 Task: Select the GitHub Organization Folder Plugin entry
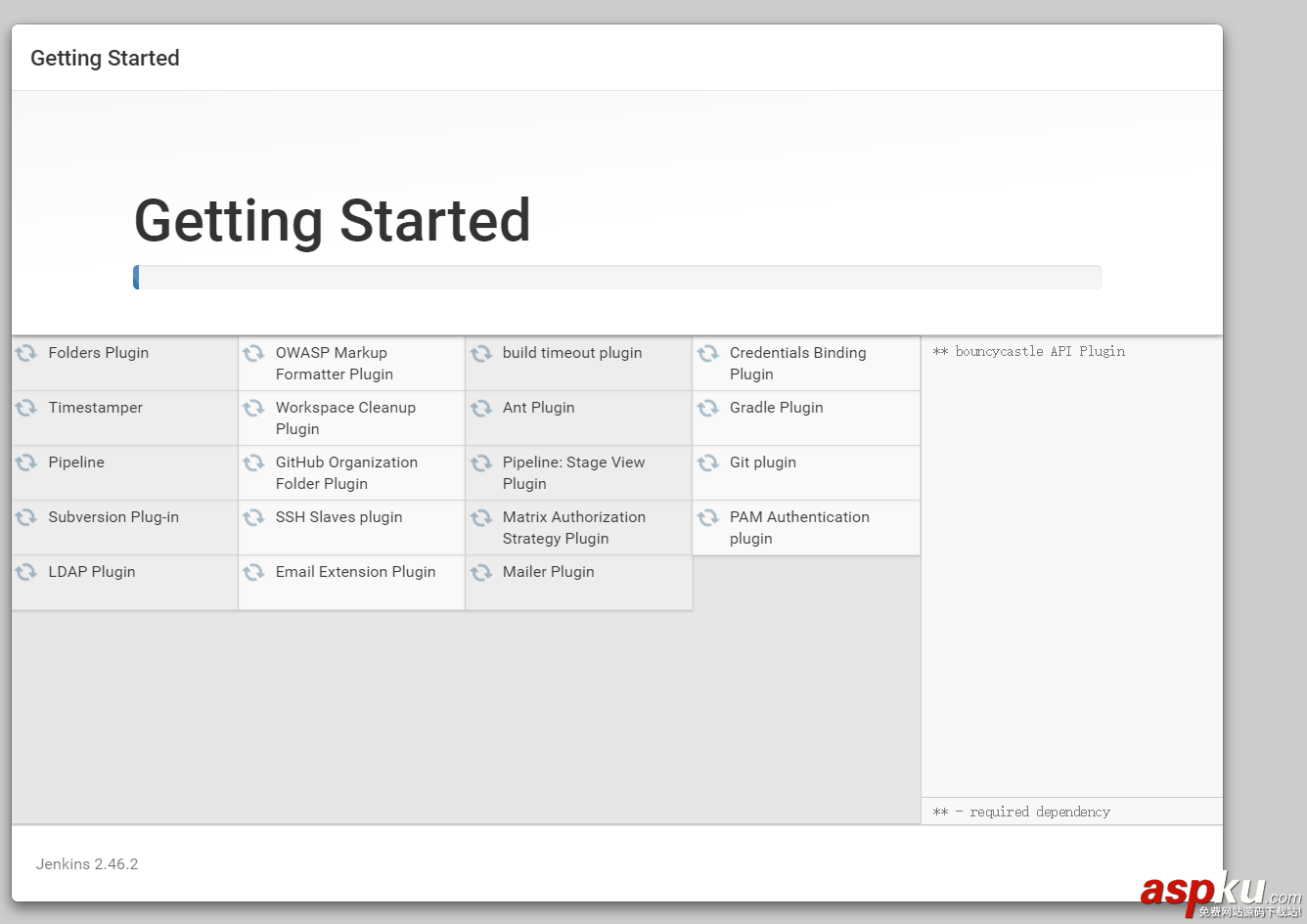pos(345,473)
